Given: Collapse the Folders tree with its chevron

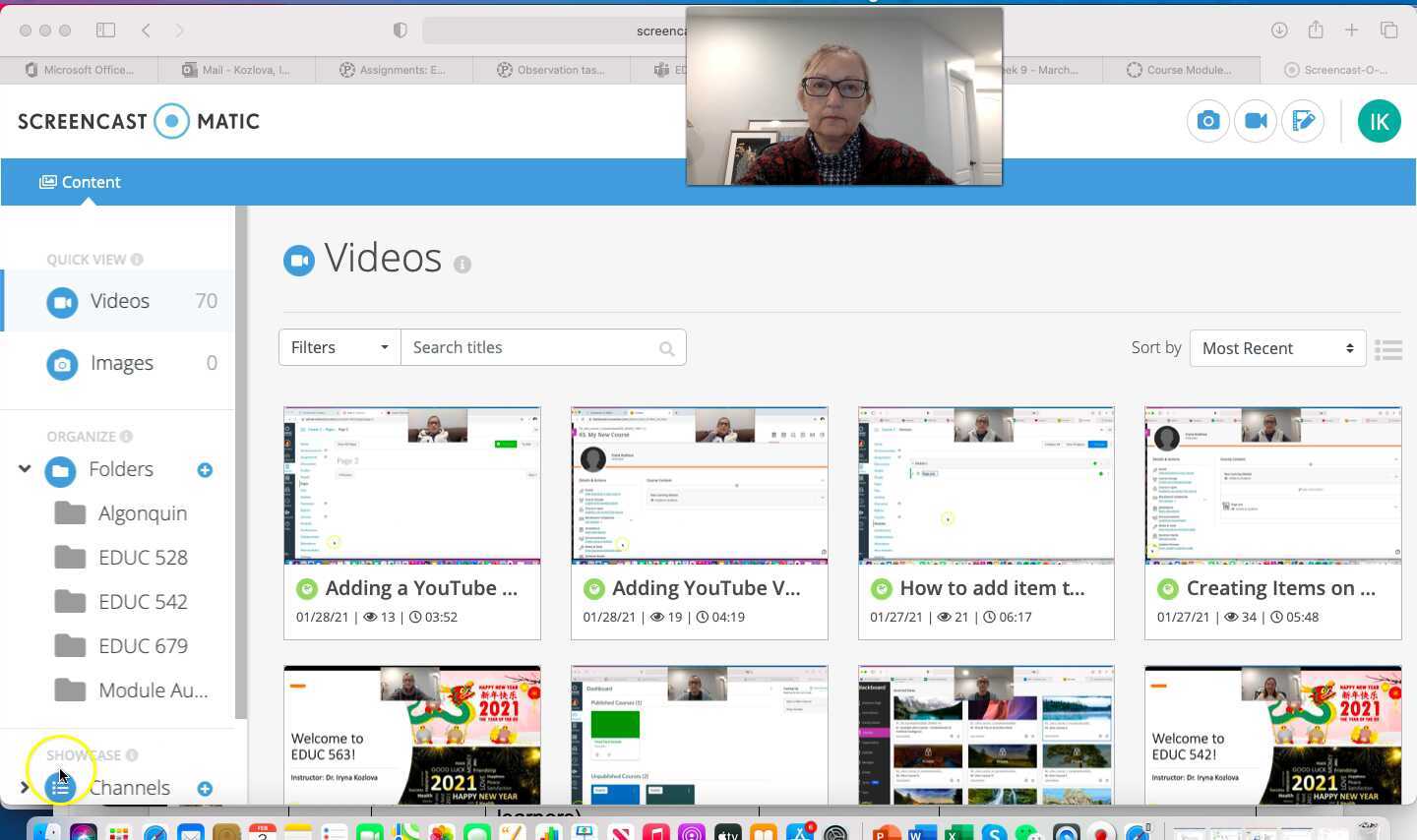Looking at the screenshot, I should click(x=25, y=469).
